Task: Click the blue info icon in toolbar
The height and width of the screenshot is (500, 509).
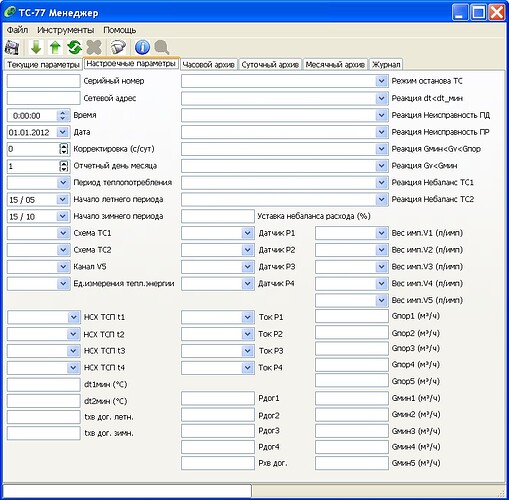Action: click(142, 47)
